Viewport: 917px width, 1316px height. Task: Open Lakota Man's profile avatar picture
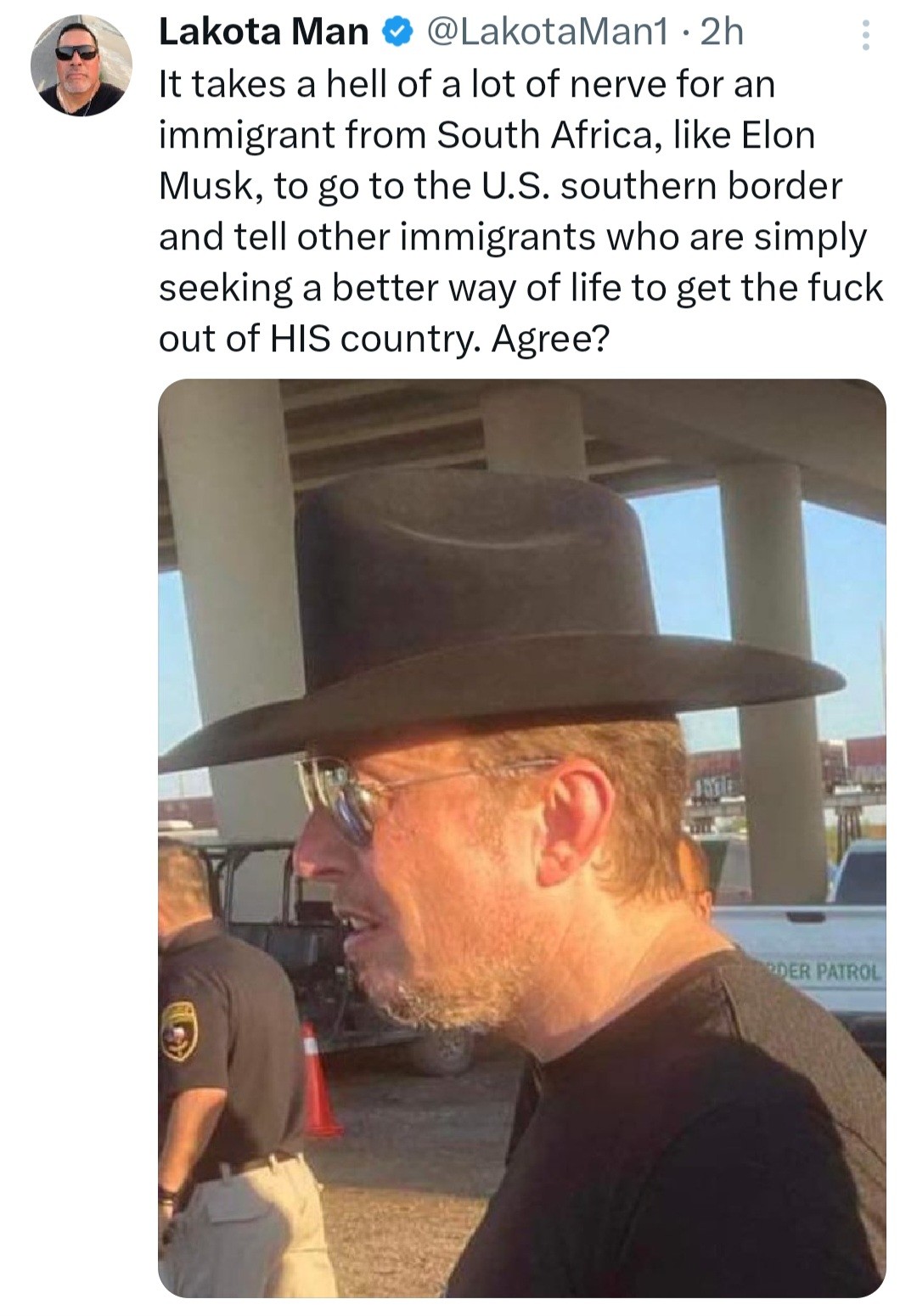coord(82,65)
